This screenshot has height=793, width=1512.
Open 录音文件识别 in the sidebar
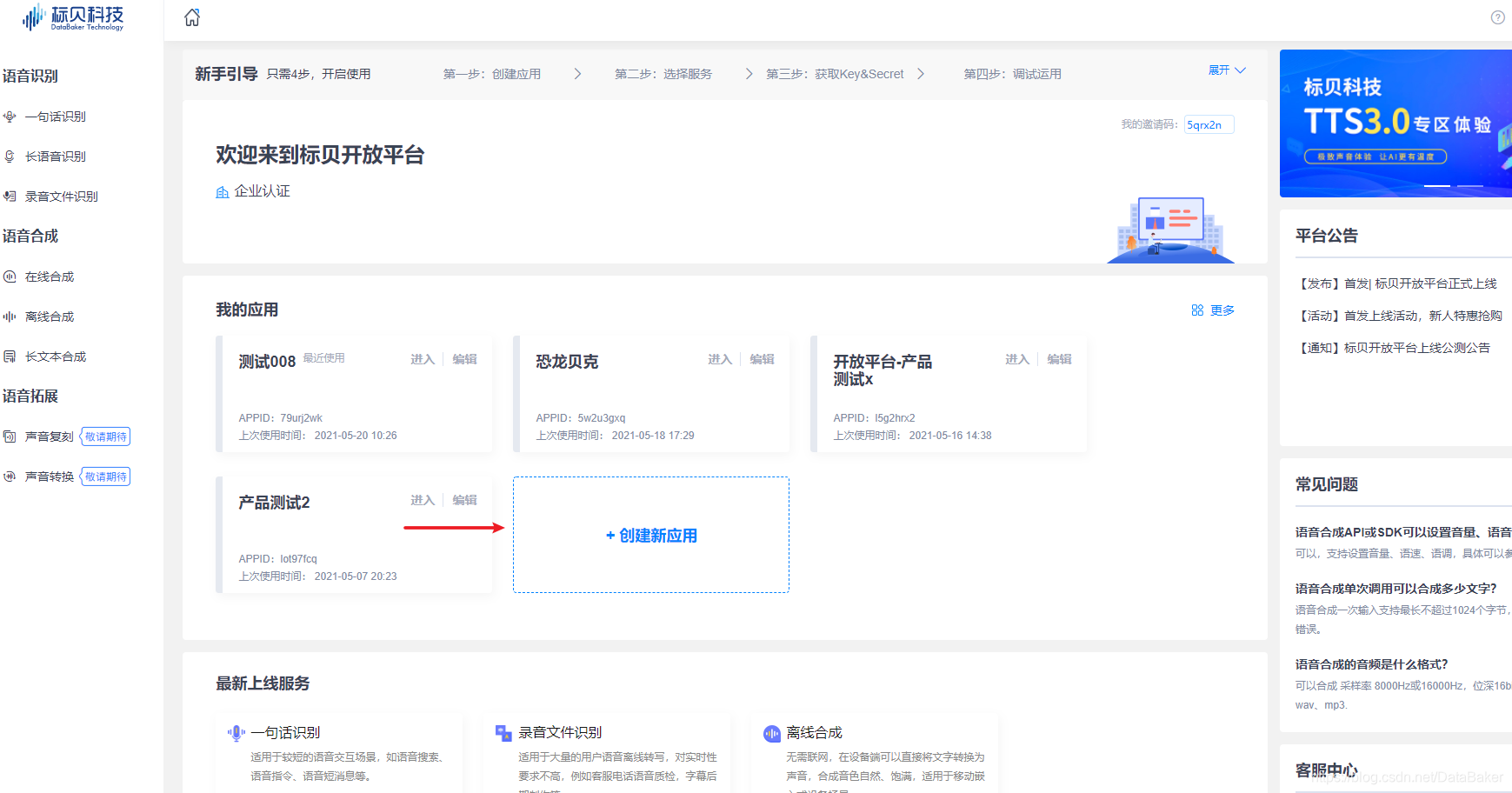[62, 197]
